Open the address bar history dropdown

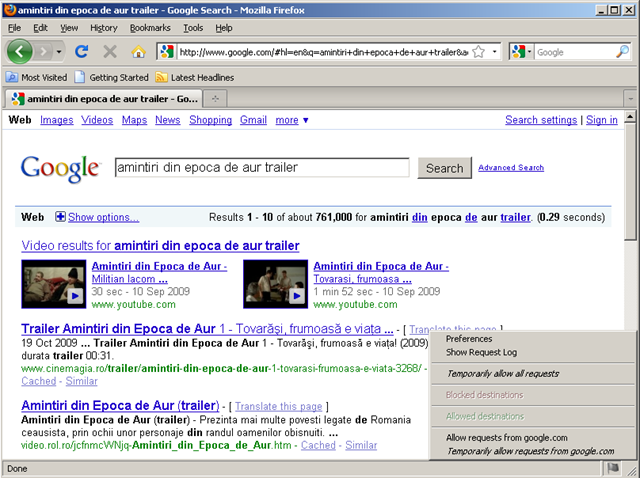pyautogui.click(x=495, y=52)
